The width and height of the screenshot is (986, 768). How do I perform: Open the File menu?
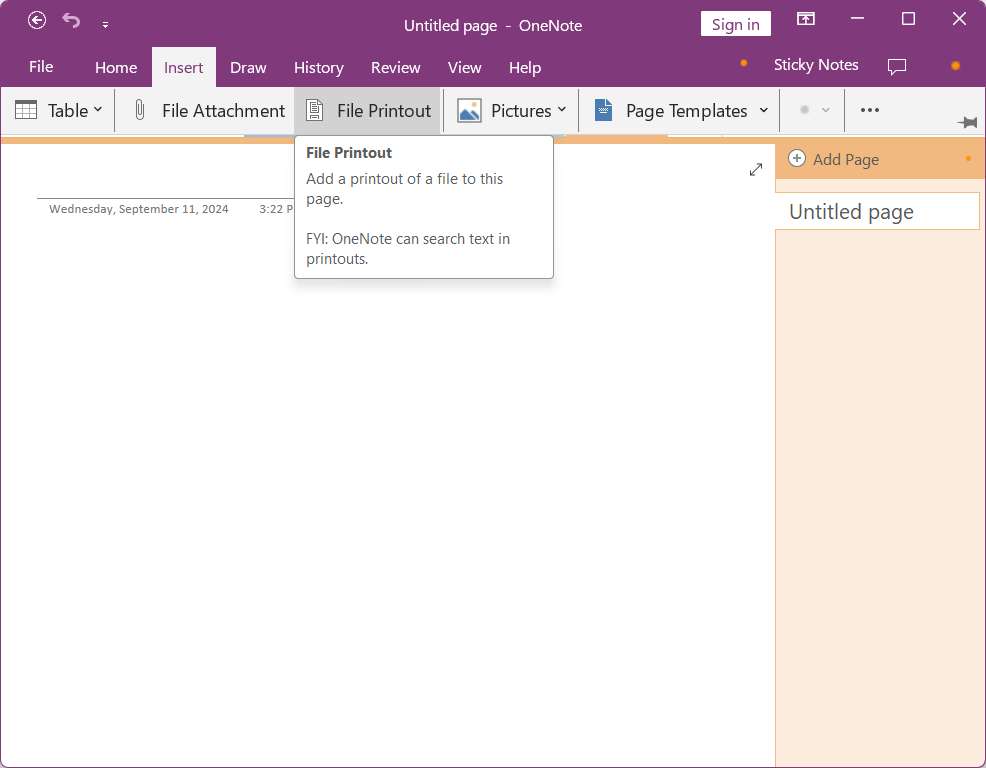41,67
